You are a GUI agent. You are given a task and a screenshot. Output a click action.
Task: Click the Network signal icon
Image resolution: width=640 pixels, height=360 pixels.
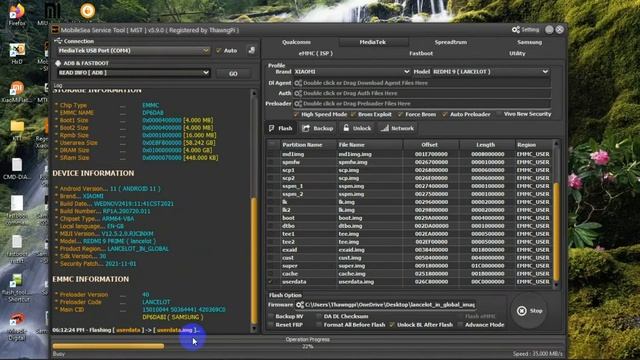click(384, 128)
